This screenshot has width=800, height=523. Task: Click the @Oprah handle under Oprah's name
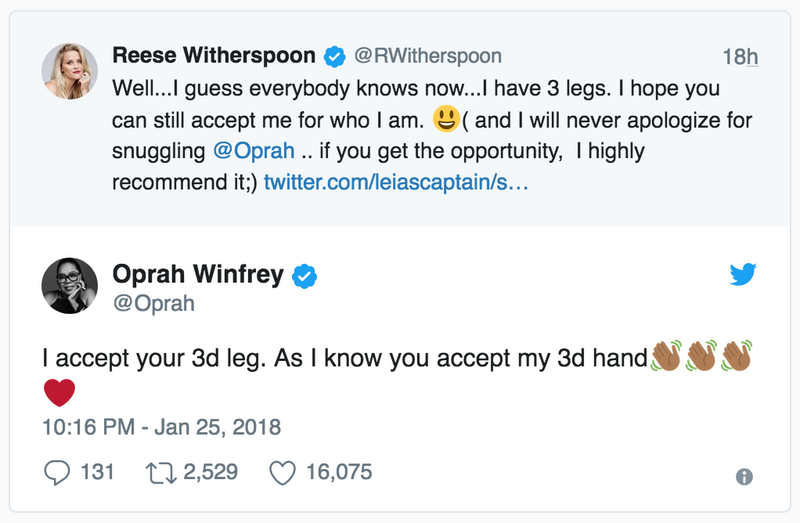pyautogui.click(x=154, y=303)
